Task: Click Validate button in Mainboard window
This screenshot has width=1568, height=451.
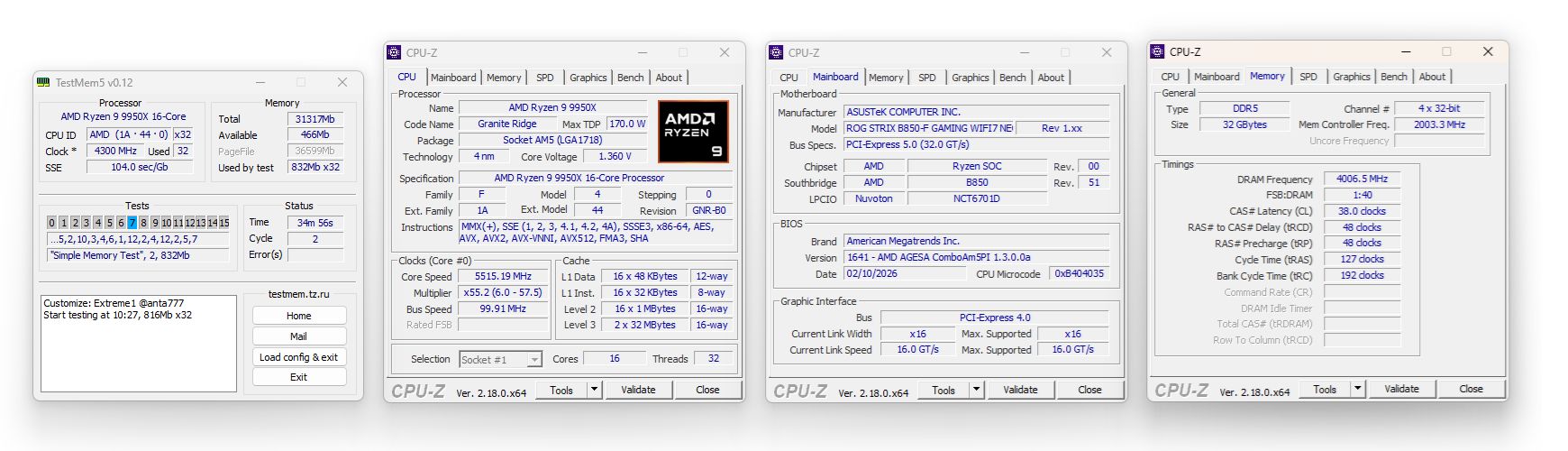Action: click(1020, 390)
